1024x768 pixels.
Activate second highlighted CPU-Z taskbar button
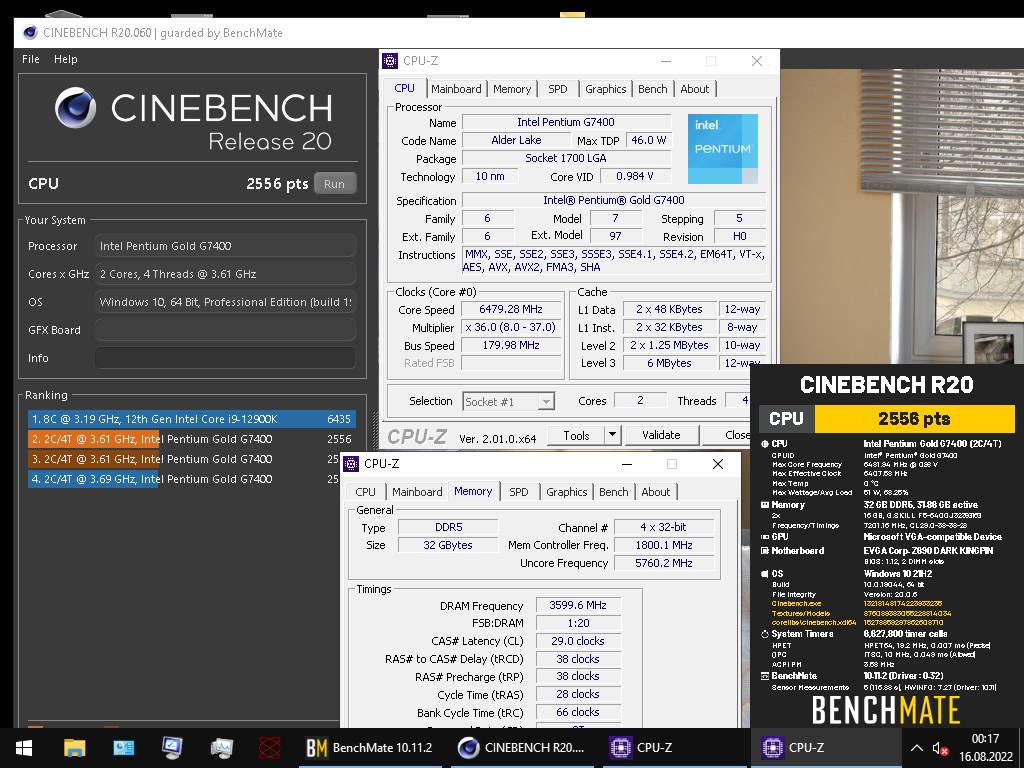pos(824,748)
